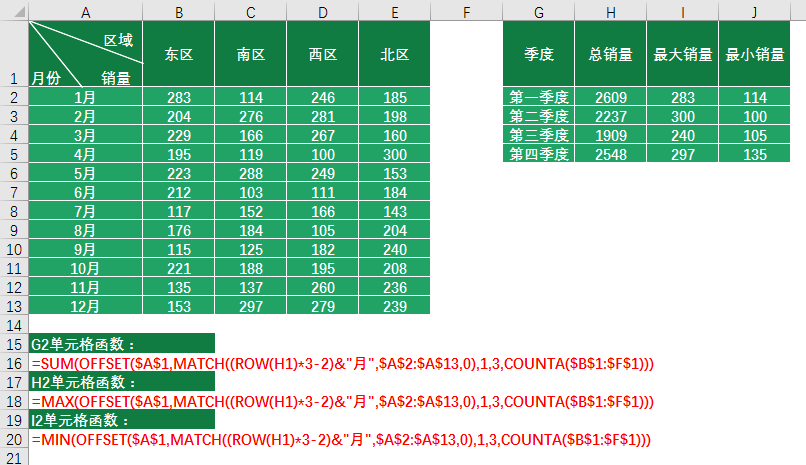Select column G header
806x465 pixels.
pos(538,11)
